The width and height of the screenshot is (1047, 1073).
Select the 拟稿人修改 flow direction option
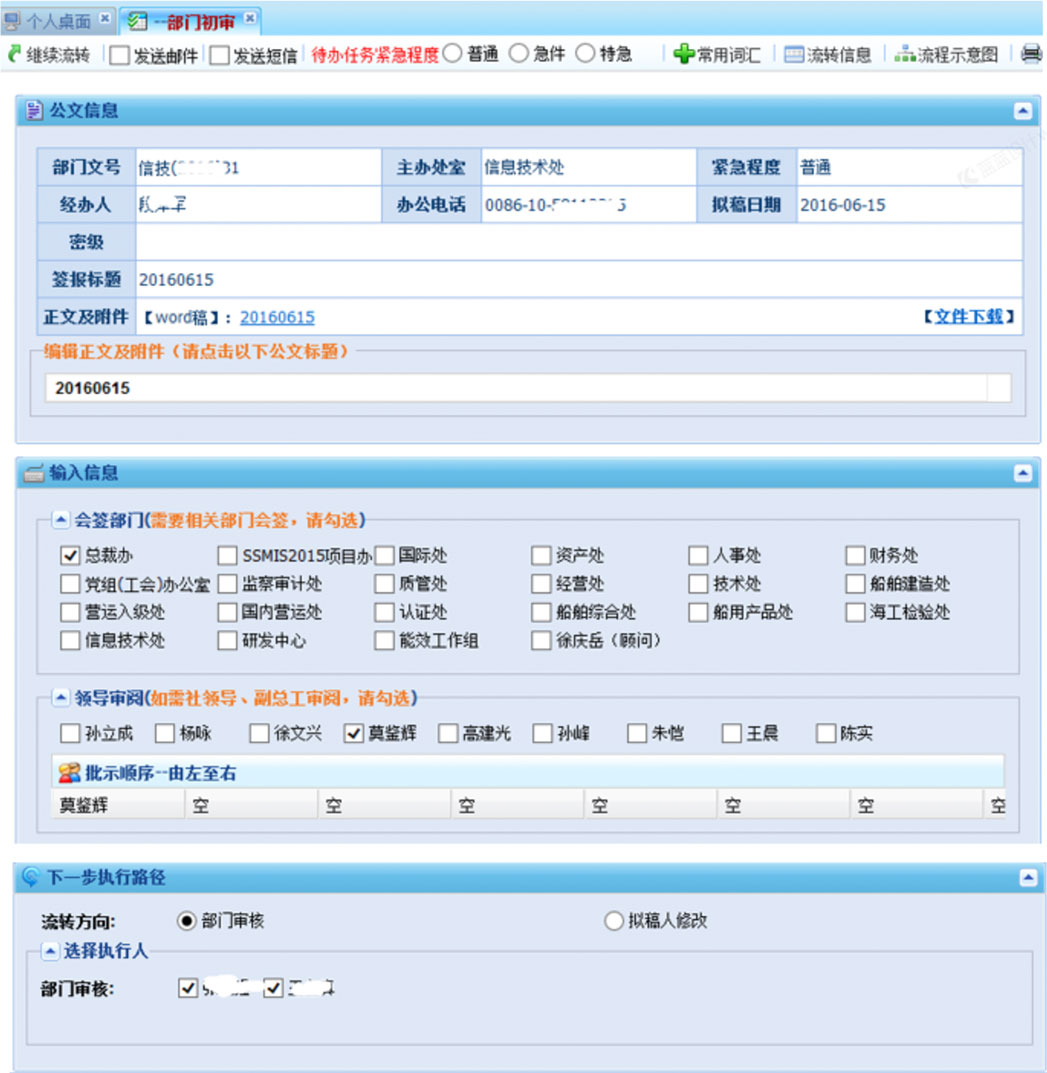(x=614, y=921)
